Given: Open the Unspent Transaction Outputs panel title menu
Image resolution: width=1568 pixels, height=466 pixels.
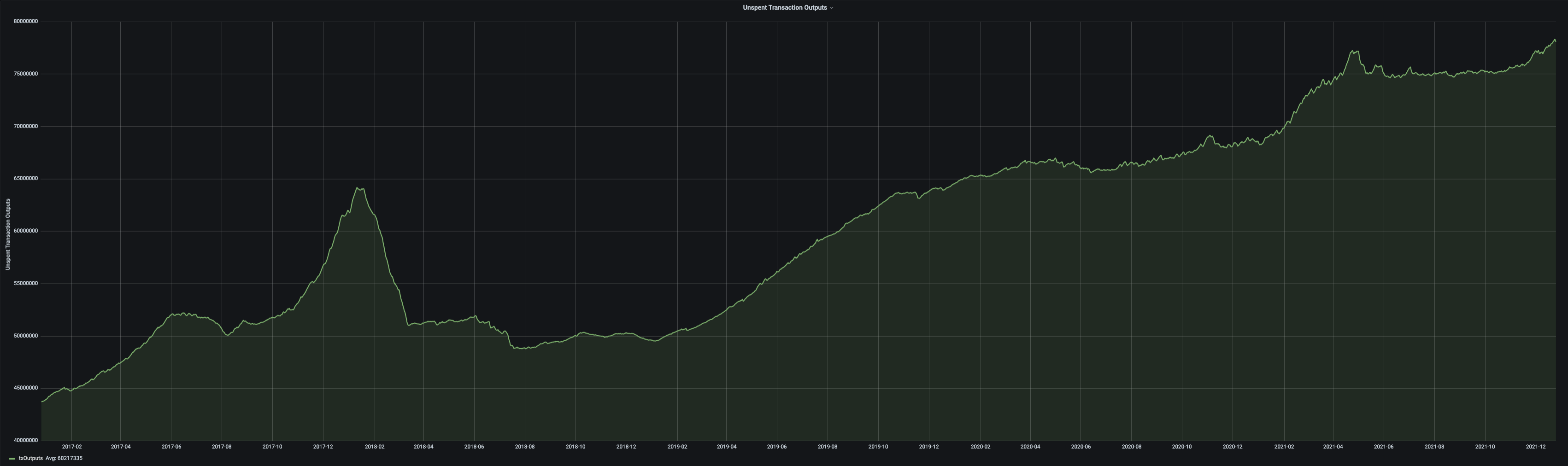Looking at the screenshot, I should (784, 8).
